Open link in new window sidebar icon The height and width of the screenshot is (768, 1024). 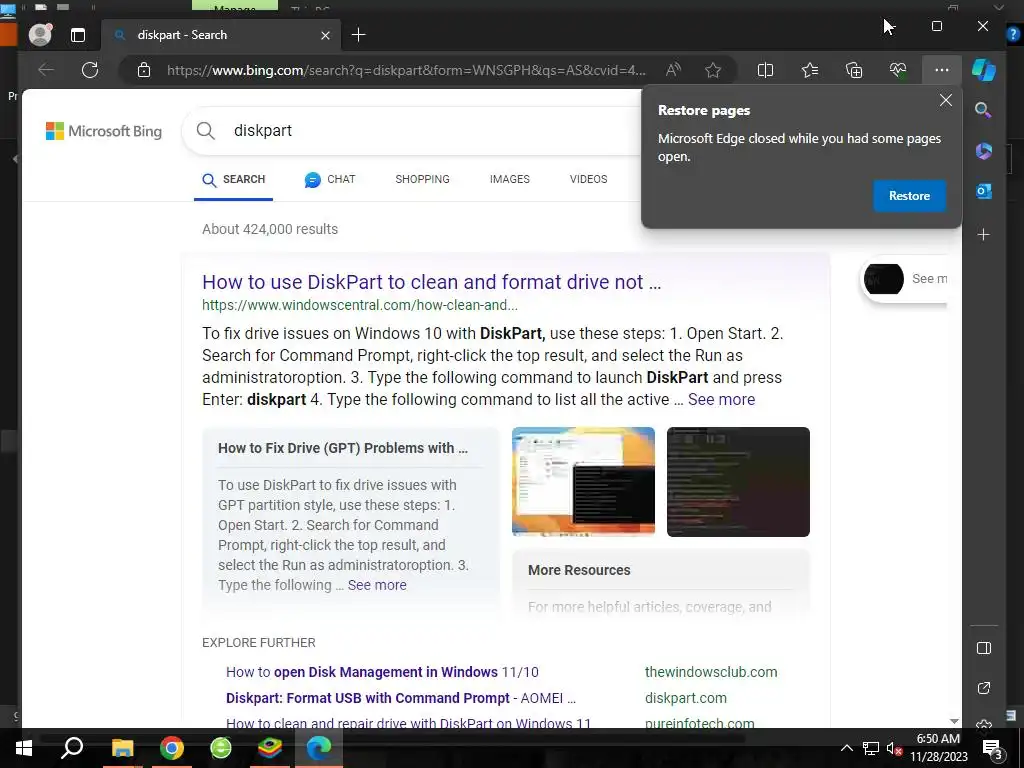click(984, 688)
